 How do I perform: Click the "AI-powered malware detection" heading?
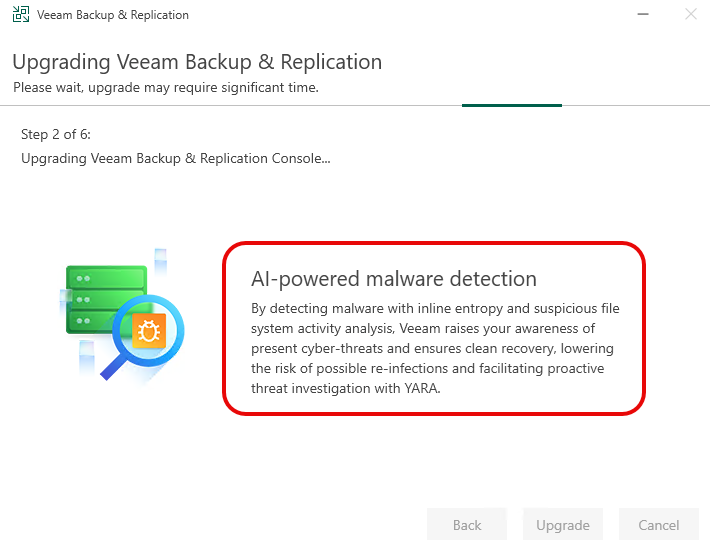click(394, 279)
